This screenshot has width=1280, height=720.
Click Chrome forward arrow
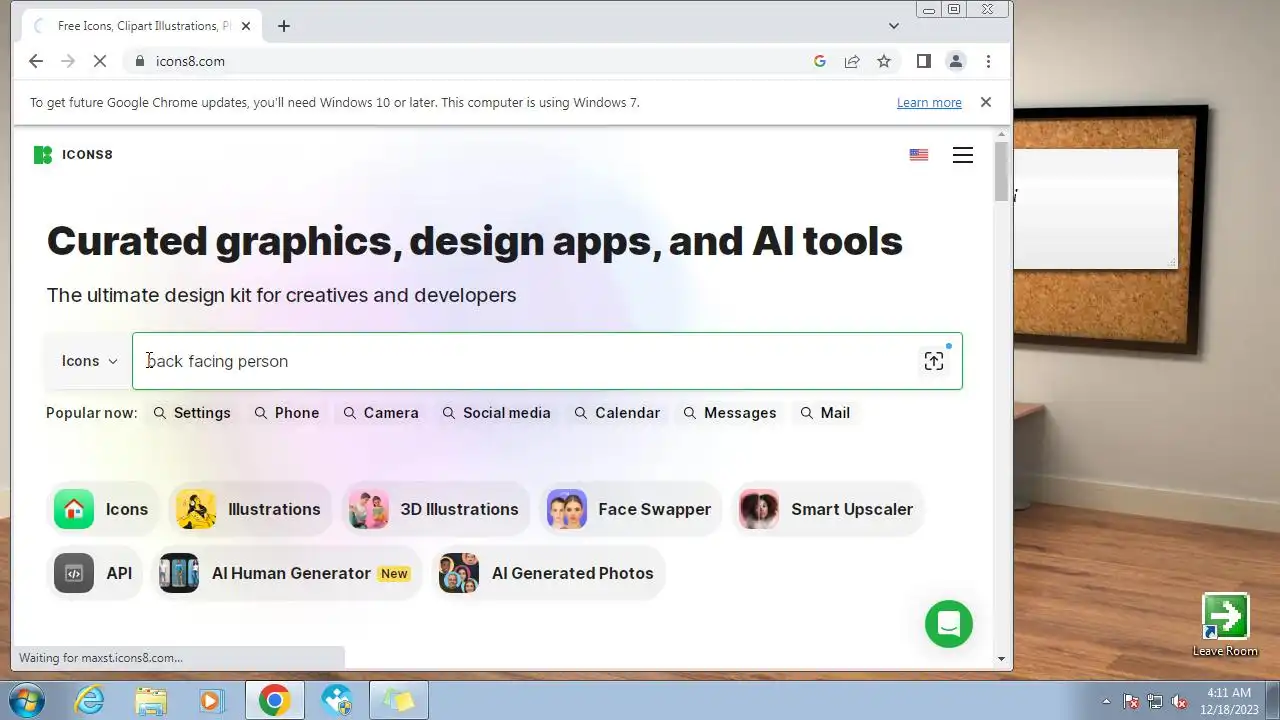pyautogui.click(x=68, y=61)
